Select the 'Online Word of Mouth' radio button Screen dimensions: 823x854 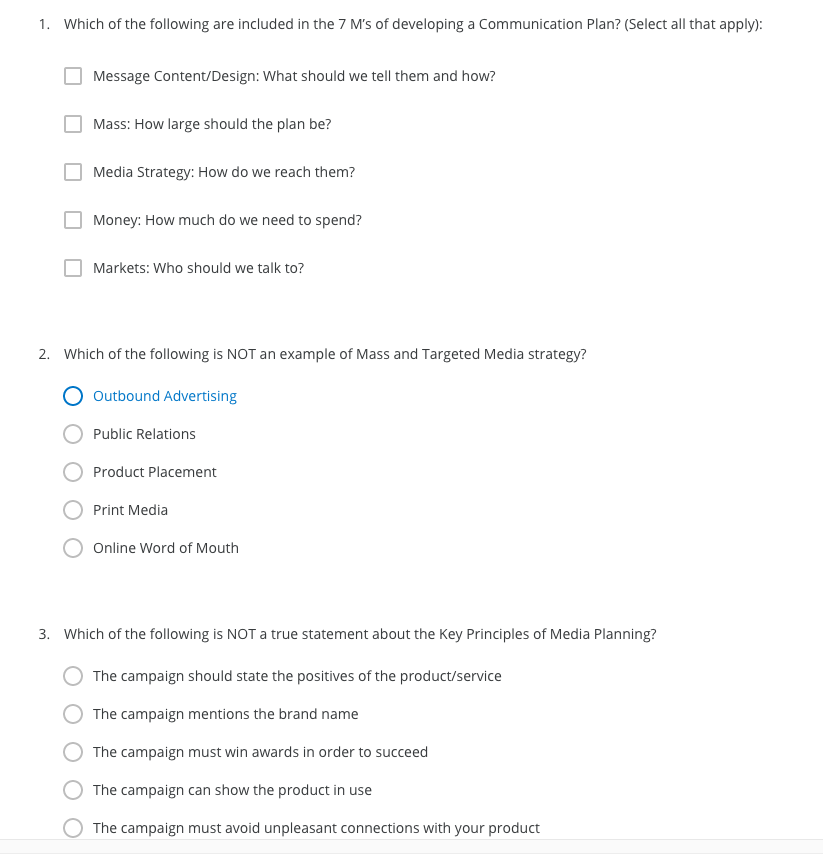tap(72, 548)
